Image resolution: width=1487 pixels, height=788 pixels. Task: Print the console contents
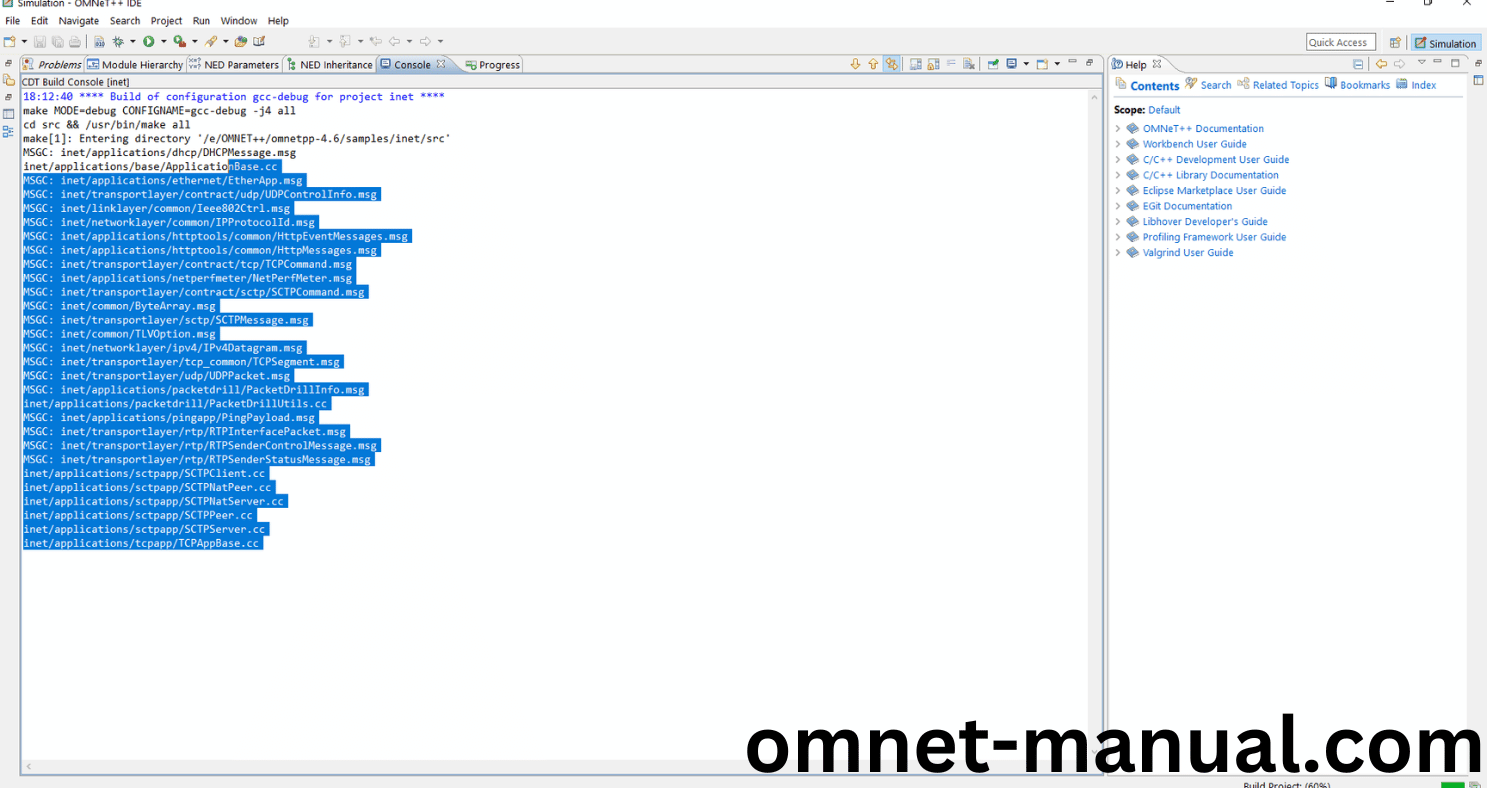click(x=75, y=40)
